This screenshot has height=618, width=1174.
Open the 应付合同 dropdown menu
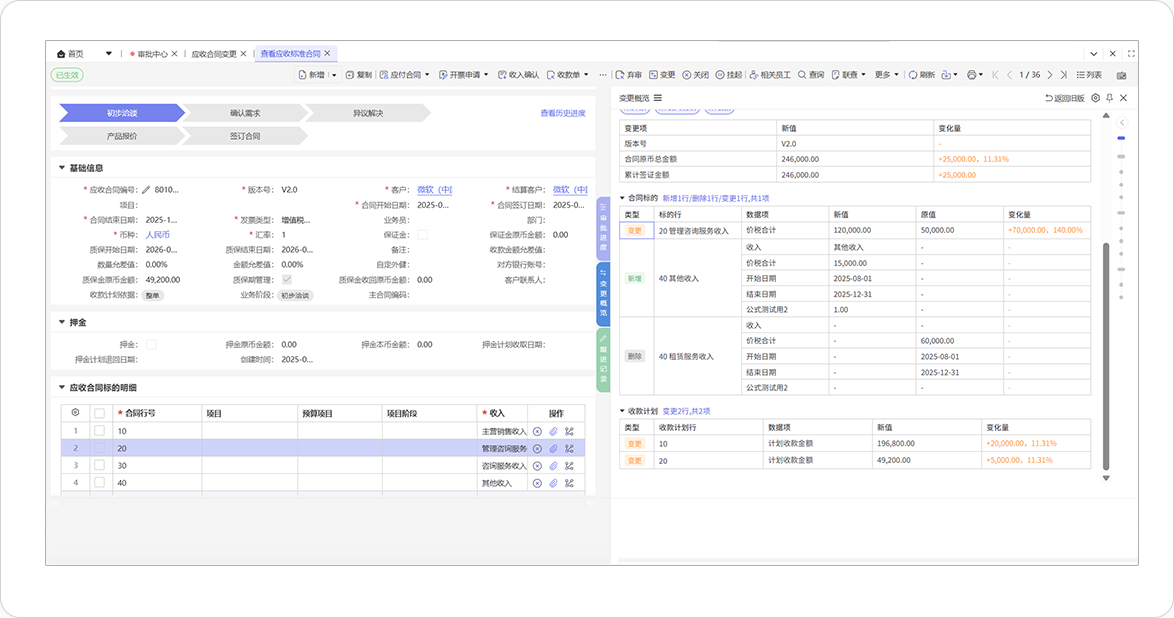404,75
